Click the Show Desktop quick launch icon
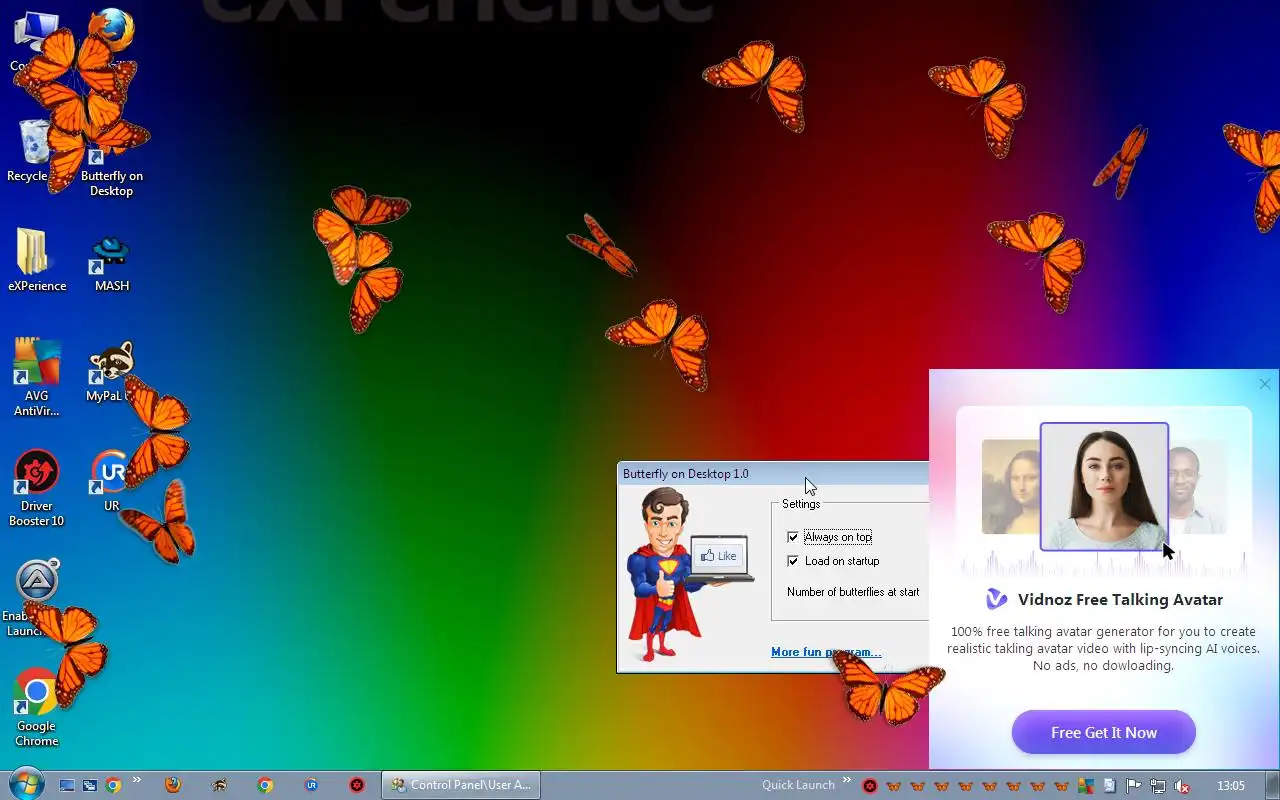This screenshot has width=1280, height=800. [x=67, y=785]
